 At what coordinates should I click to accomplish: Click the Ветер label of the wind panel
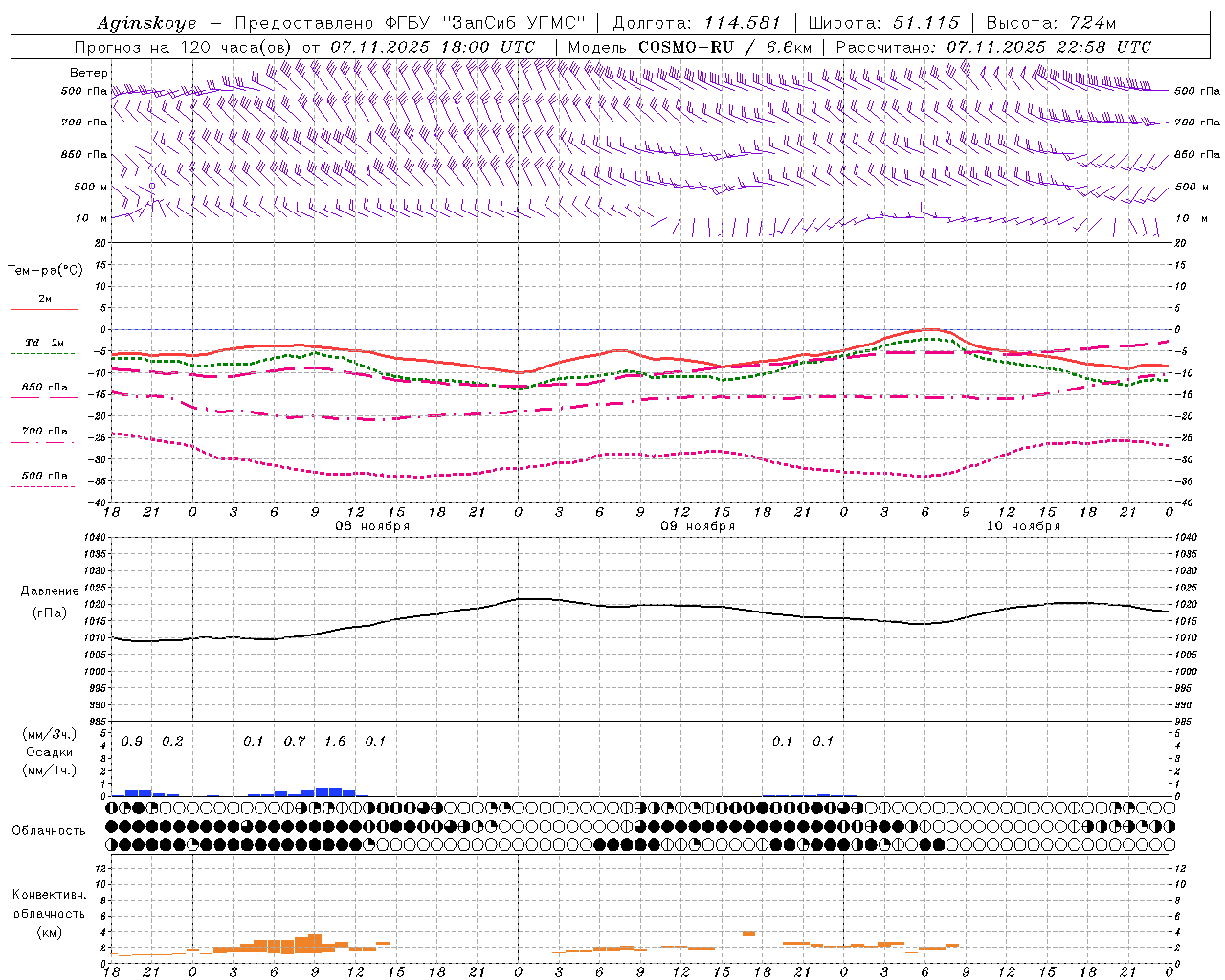click(88, 73)
